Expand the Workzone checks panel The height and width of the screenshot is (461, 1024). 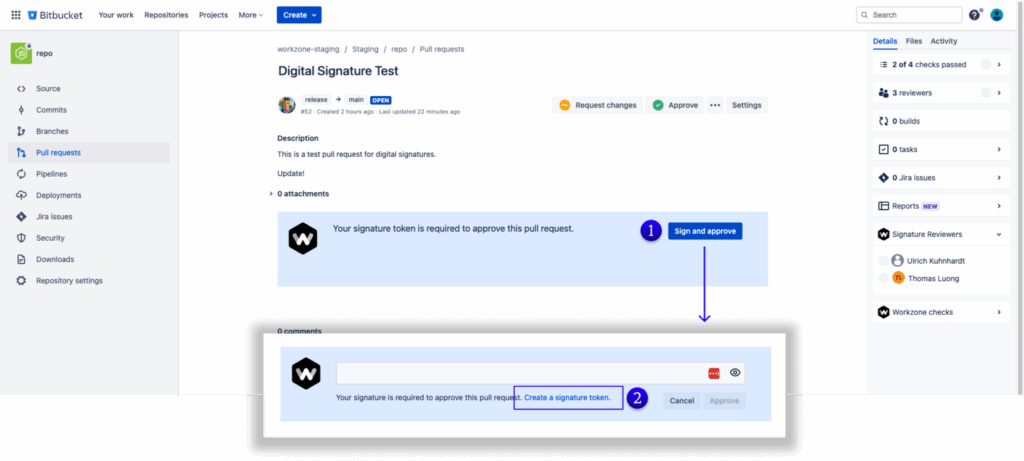pyautogui.click(x=998, y=312)
